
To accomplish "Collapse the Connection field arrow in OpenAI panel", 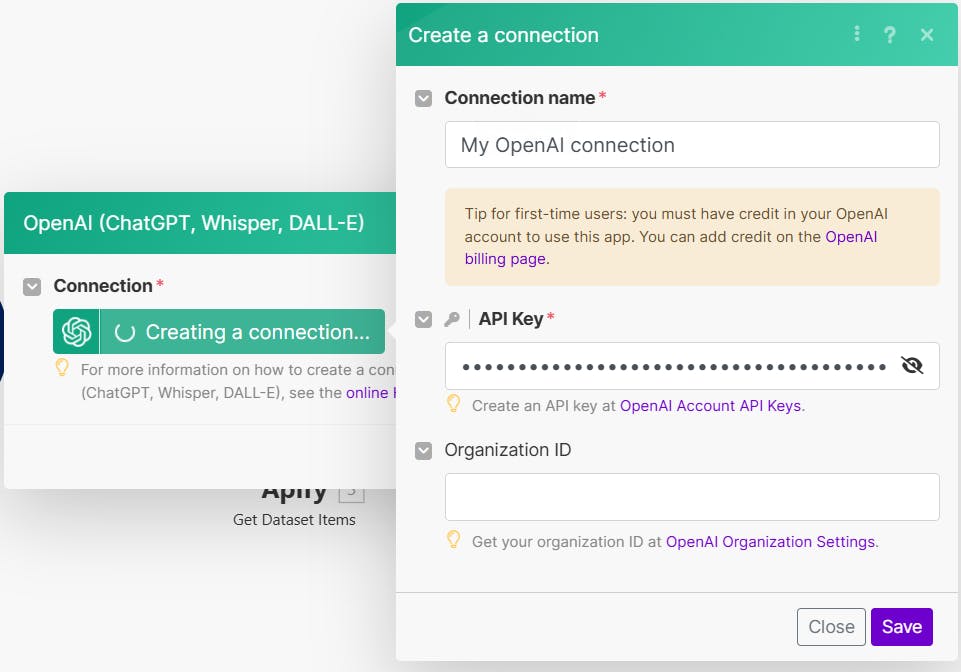I will click(x=32, y=286).
